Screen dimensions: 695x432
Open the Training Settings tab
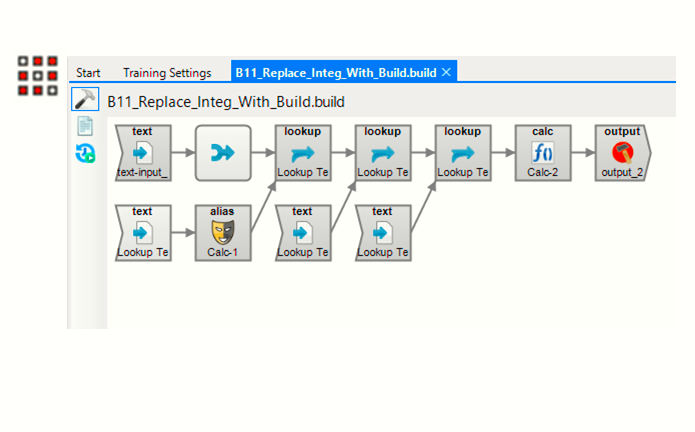(x=167, y=73)
